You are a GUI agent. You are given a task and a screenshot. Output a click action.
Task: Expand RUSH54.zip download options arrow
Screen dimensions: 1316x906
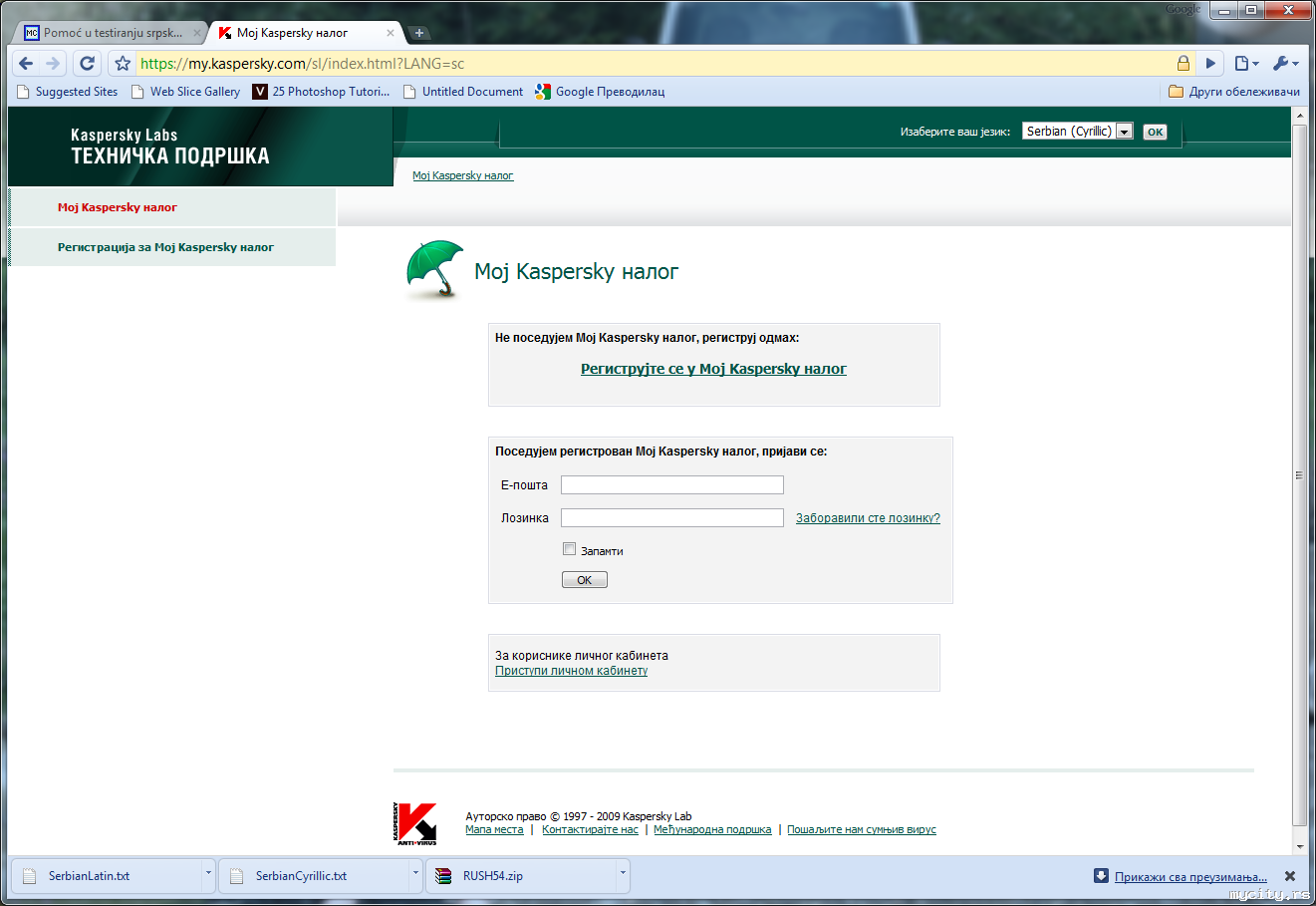pyautogui.click(x=623, y=874)
